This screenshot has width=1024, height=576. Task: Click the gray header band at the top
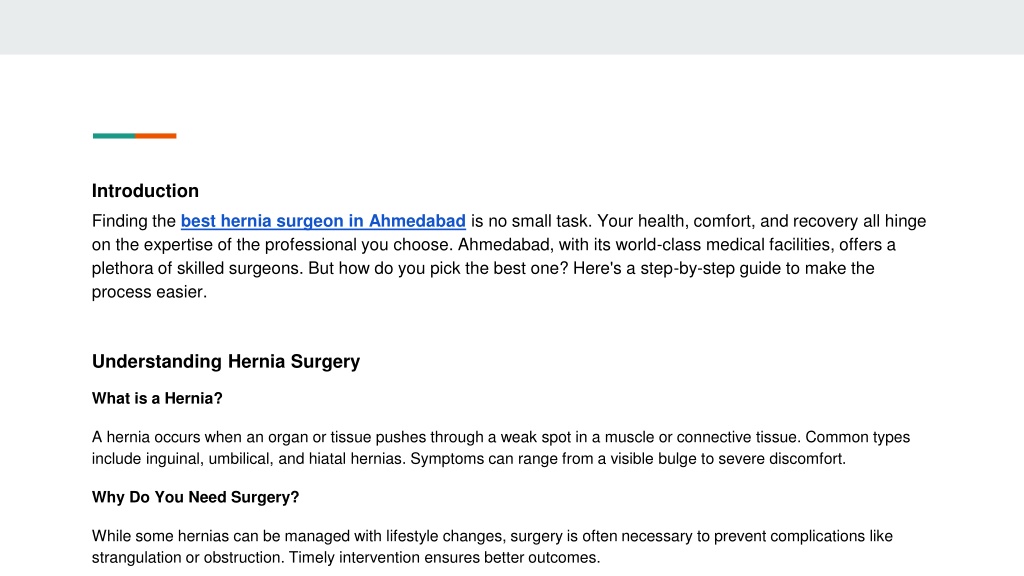[512, 27]
